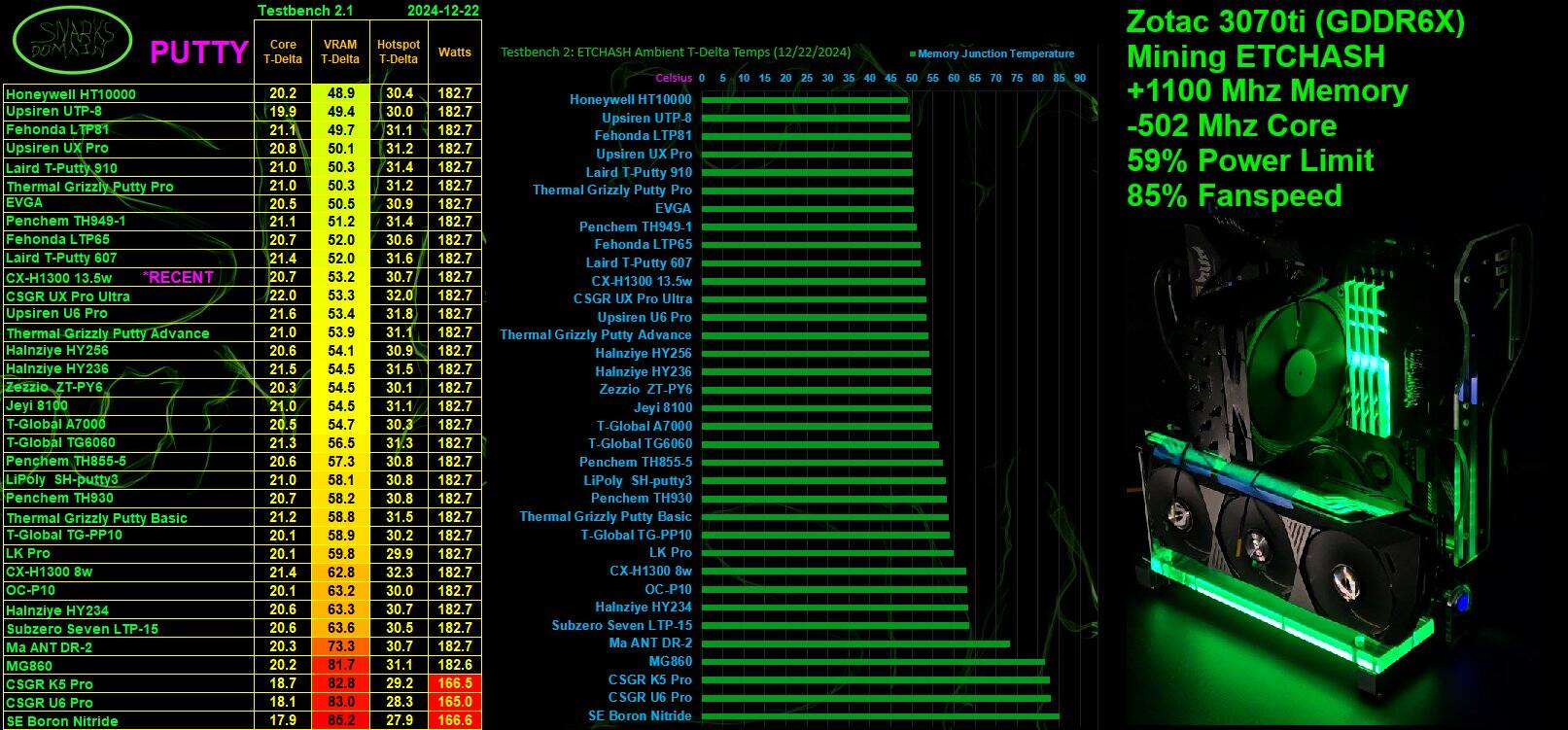
Task: Click the PUTTY heading text
Action: [x=199, y=52]
